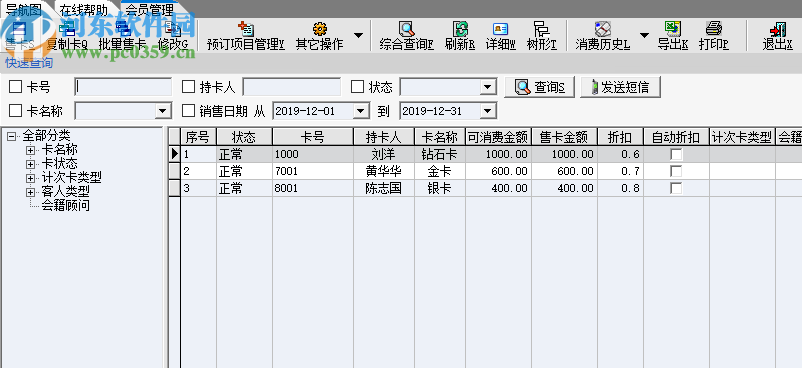Open 预订项目管理 booking management icon
Viewport: 802px width, 368px height.
click(246, 29)
